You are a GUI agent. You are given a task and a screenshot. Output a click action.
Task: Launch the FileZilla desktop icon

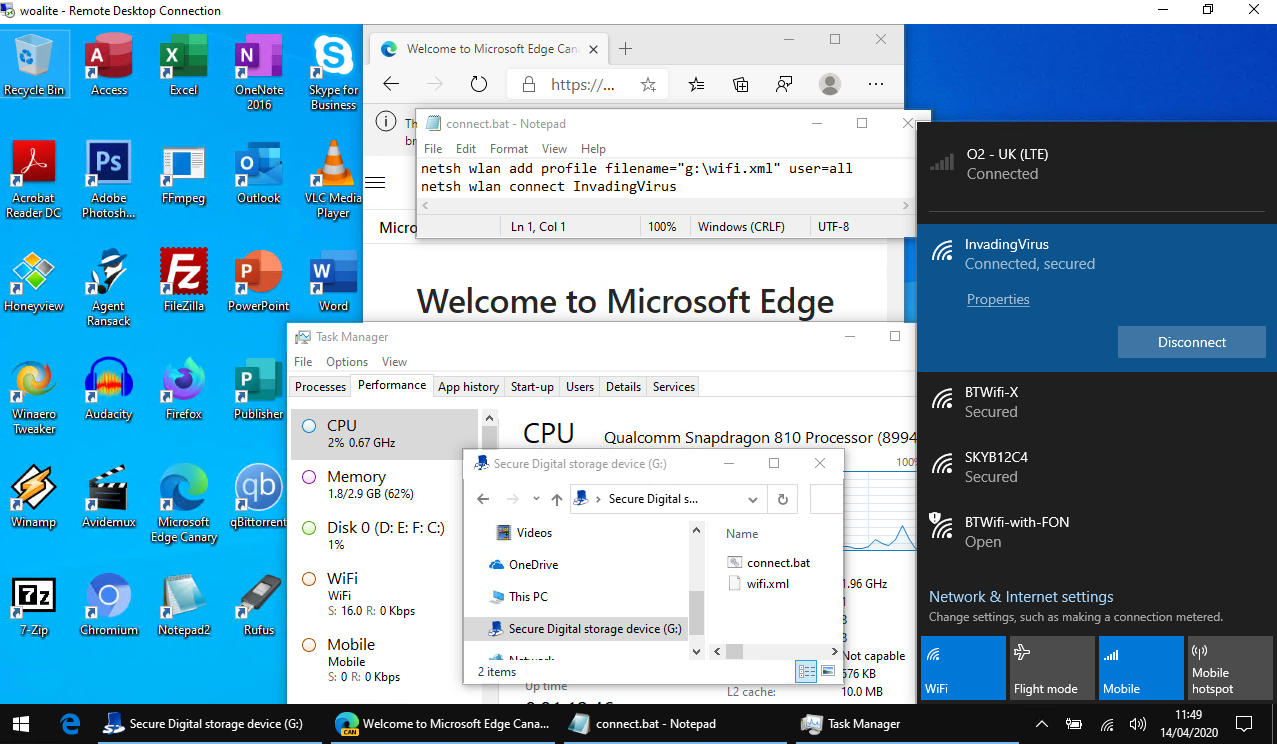[184, 281]
